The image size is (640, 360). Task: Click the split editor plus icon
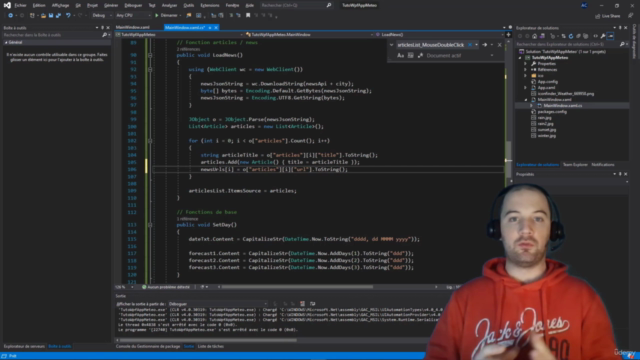pos(508,35)
